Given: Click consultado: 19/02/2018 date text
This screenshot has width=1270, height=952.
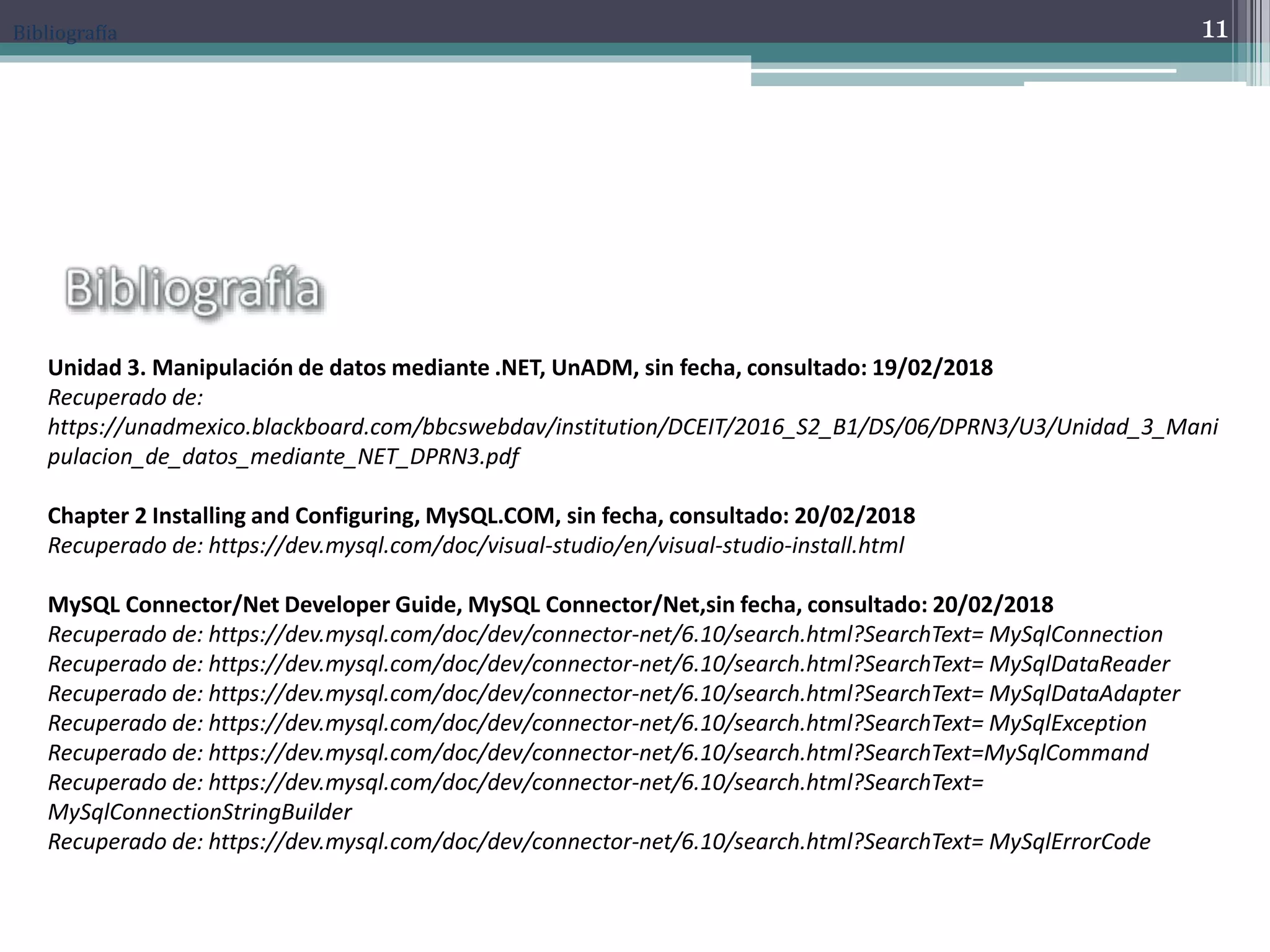Looking at the screenshot, I should click(869, 368).
